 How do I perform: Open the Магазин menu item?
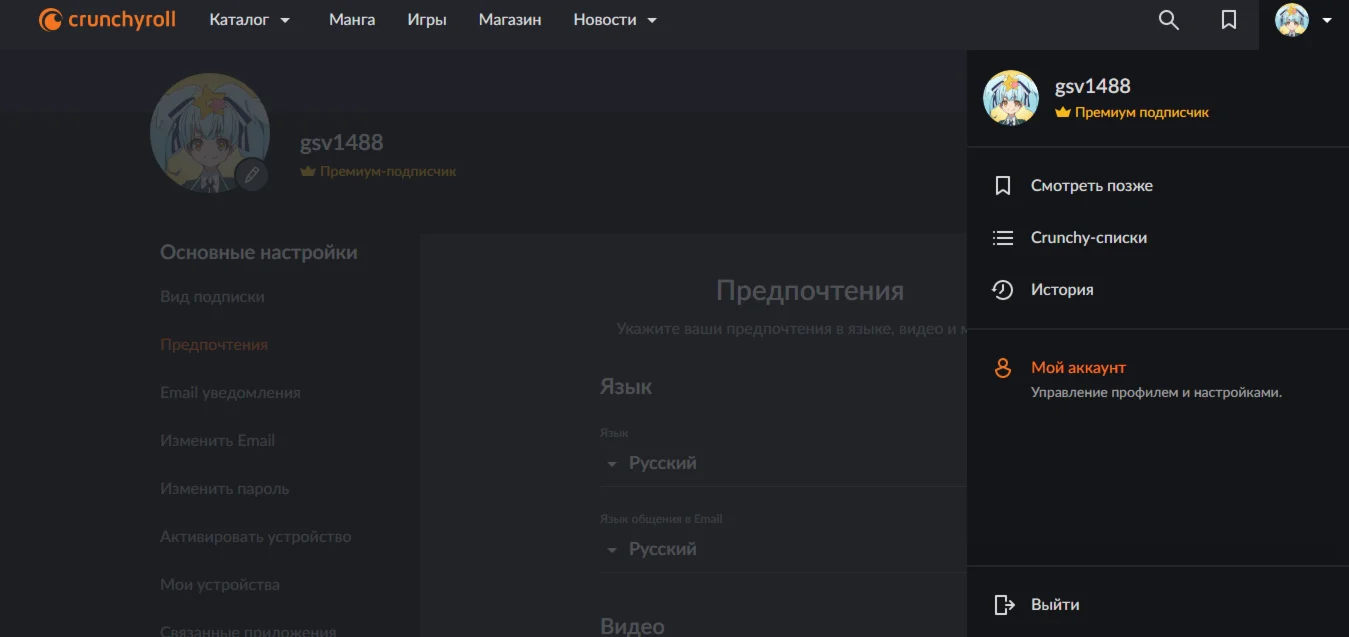pyautogui.click(x=510, y=20)
